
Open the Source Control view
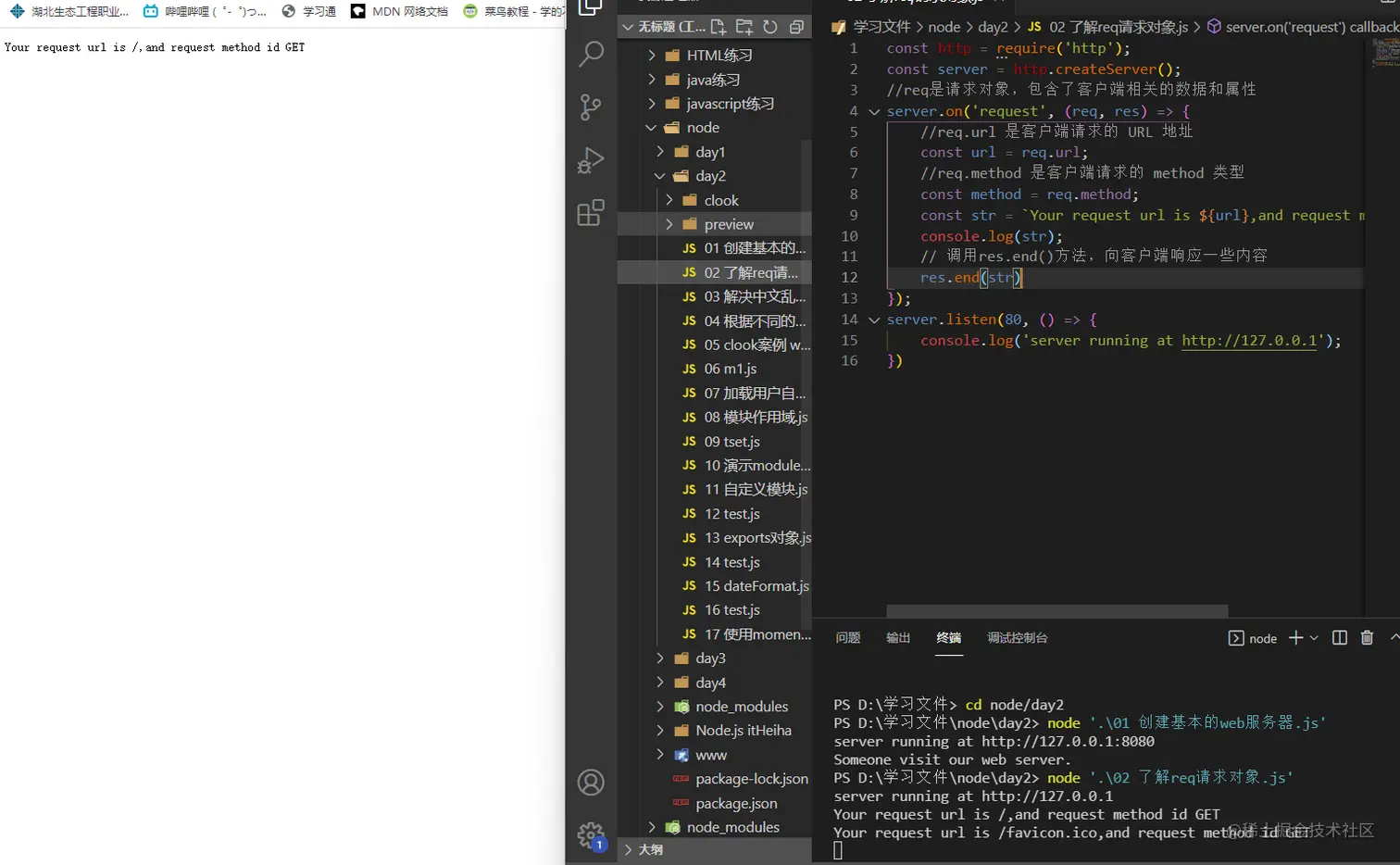click(591, 107)
